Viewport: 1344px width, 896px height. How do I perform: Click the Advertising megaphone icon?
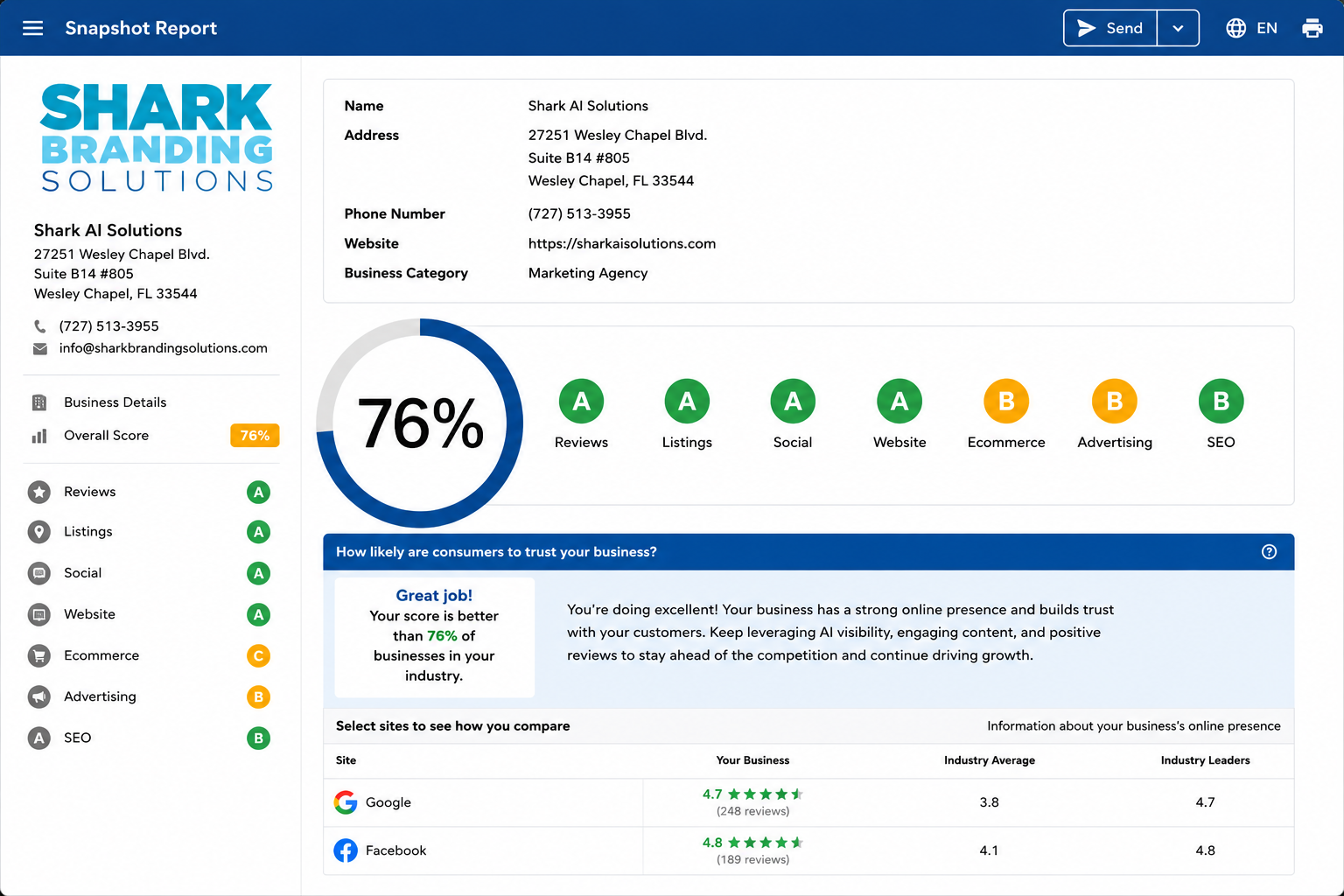pos(39,696)
